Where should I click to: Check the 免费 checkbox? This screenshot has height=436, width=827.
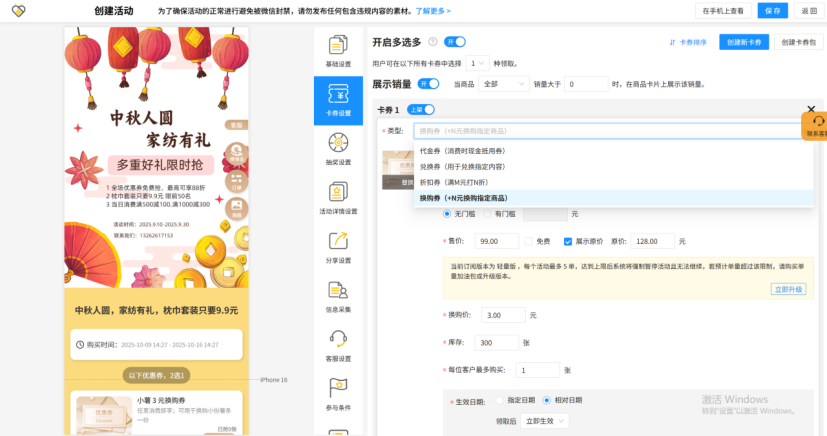(x=529, y=241)
